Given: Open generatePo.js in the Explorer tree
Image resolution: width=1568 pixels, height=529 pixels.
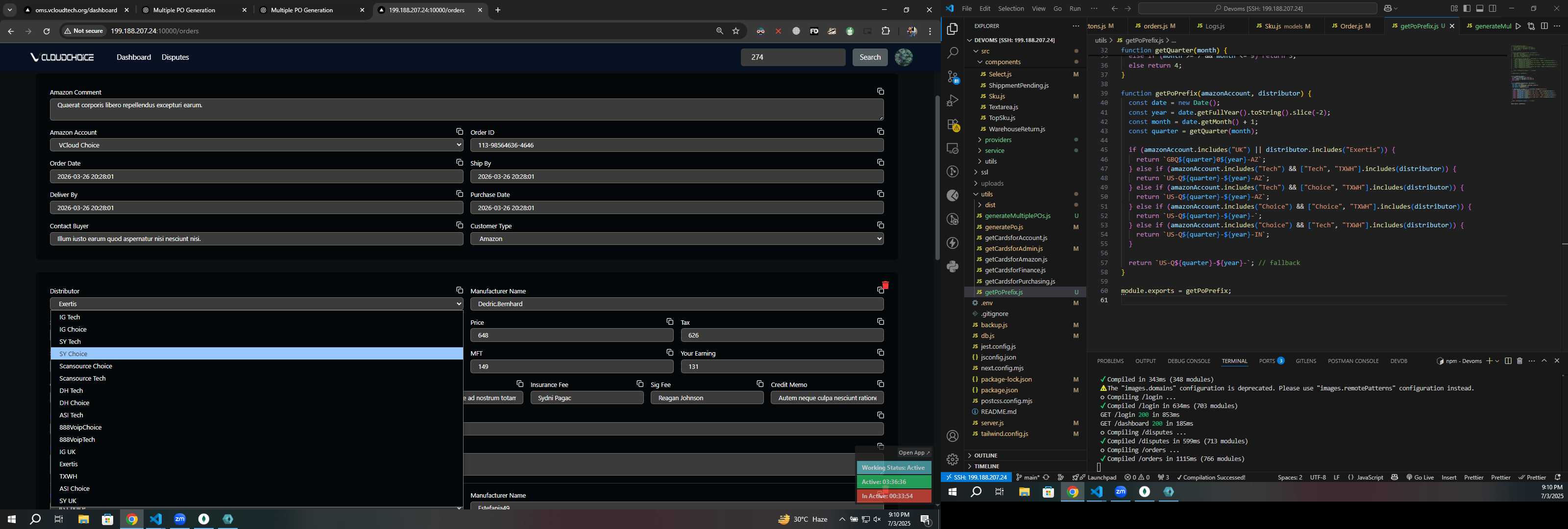Looking at the screenshot, I should pos(1004,227).
